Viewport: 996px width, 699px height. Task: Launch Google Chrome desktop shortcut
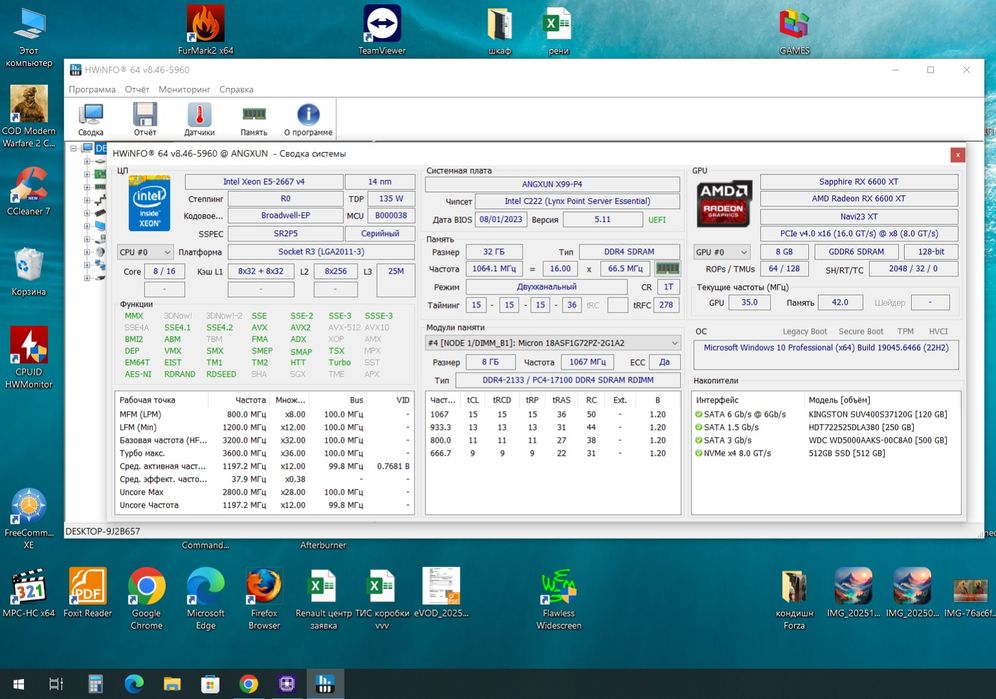tap(146, 599)
